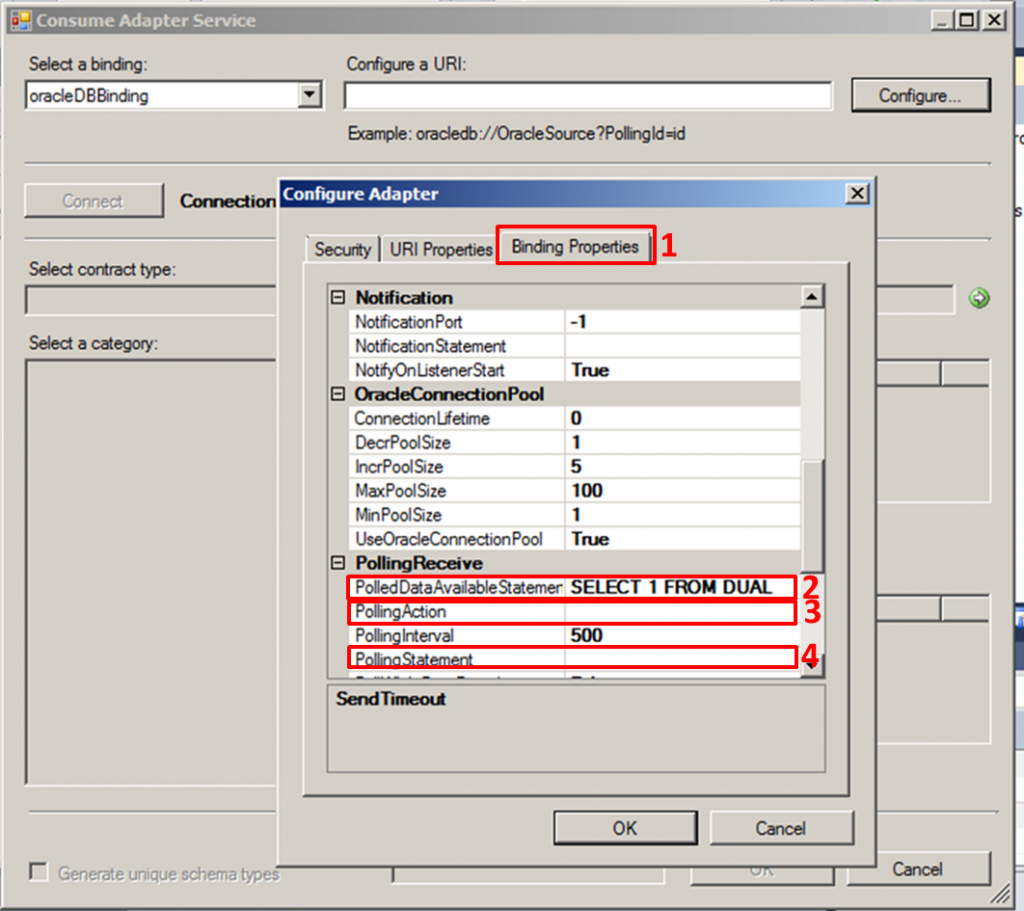1024x911 pixels.
Task: Select the ConnectionLifetime property name
Action: click(x=422, y=419)
